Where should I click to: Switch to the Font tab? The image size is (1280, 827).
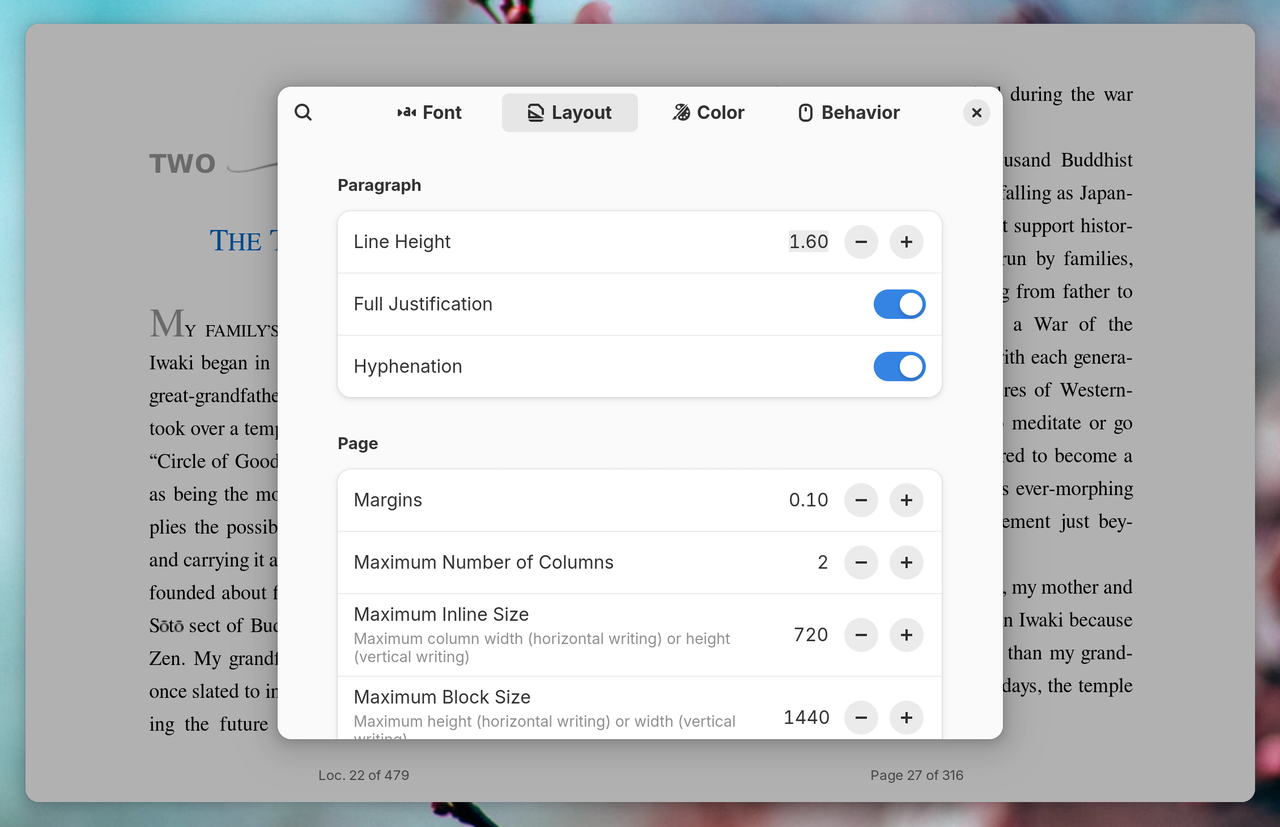pyautogui.click(x=429, y=112)
